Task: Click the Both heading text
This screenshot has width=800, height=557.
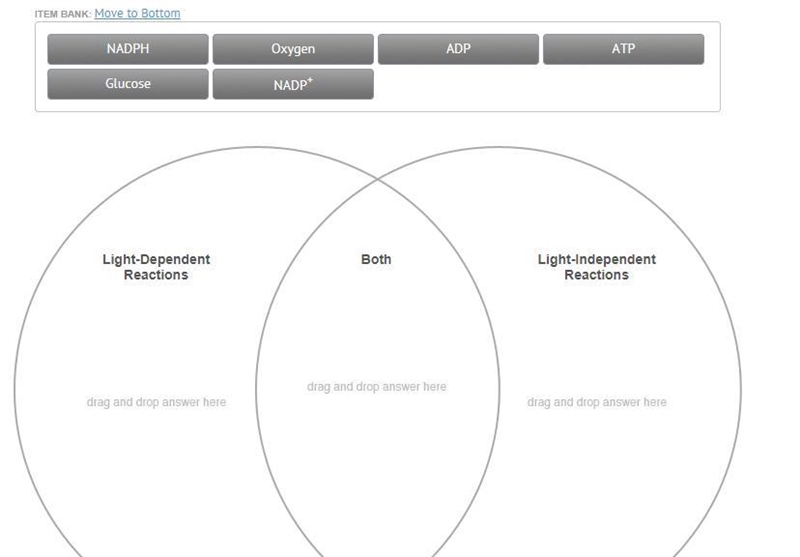Action: click(x=376, y=259)
